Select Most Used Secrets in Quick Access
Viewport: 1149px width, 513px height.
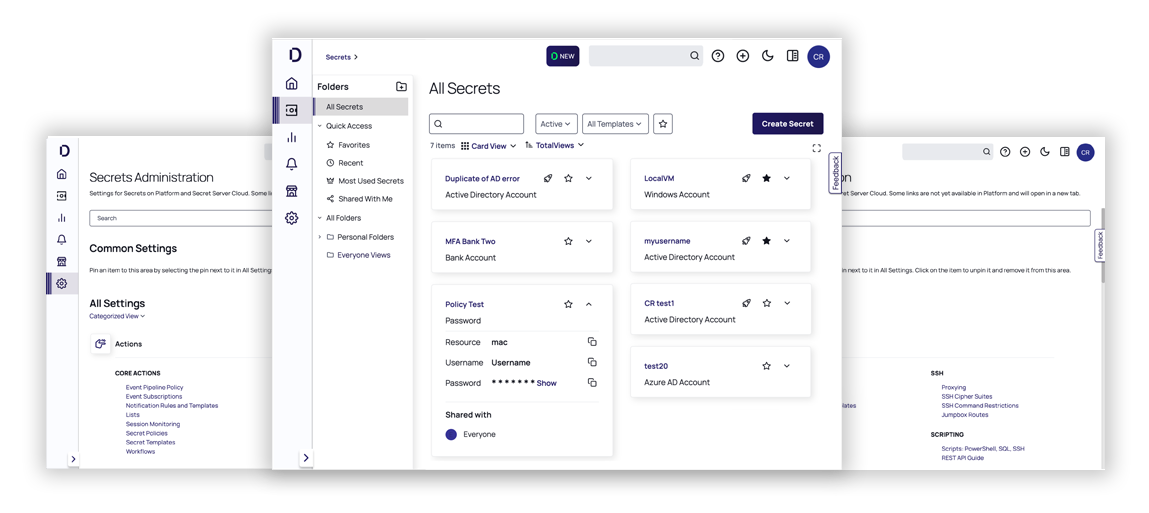[x=370, y=181]
